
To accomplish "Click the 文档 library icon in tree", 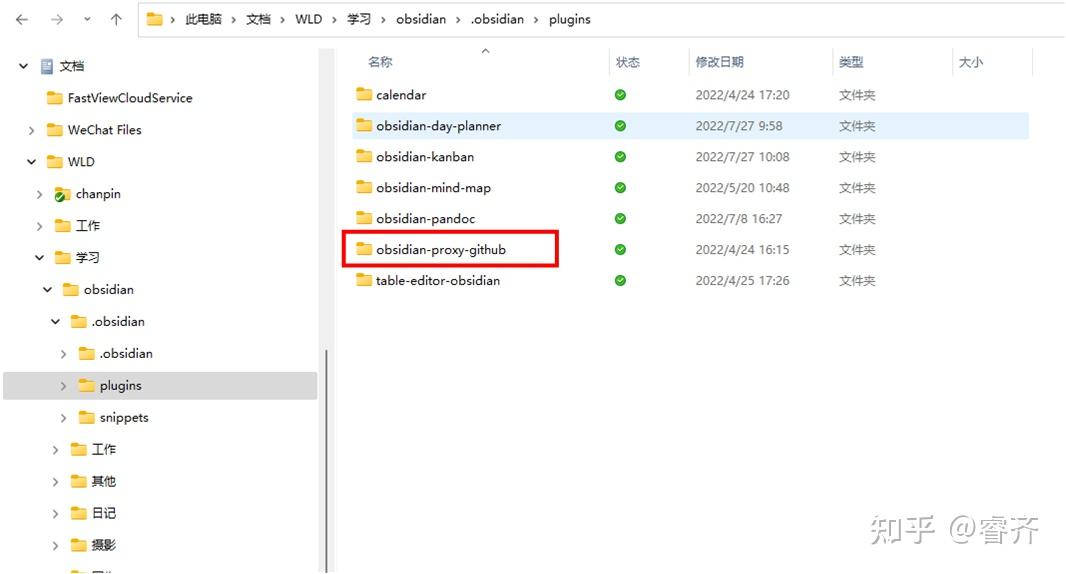I will 47,66.
